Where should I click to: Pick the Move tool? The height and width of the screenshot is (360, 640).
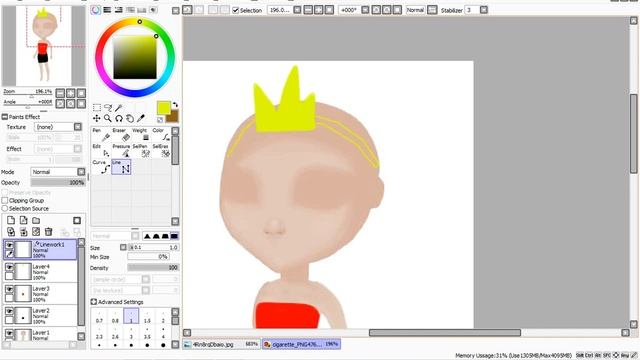tap(97, 118)
